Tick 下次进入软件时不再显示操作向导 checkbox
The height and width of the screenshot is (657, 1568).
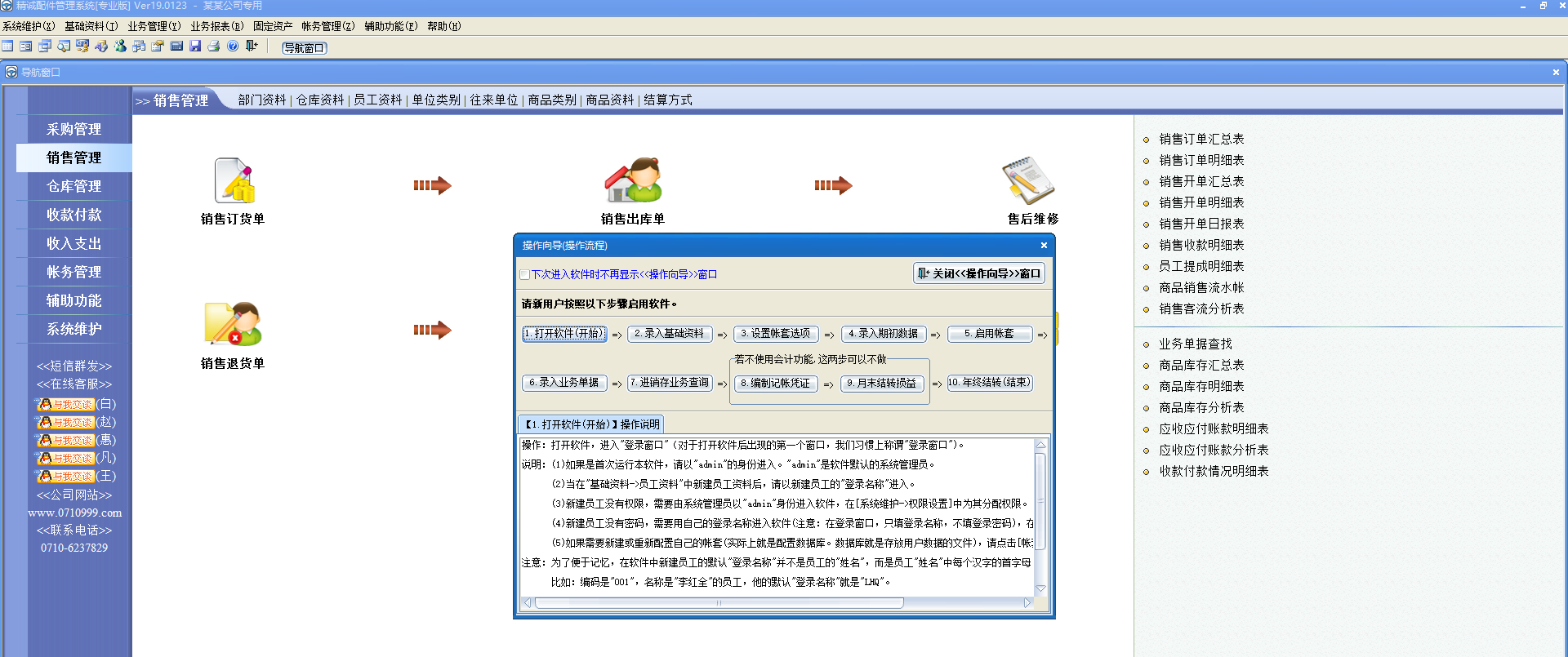tap(525, 275)
